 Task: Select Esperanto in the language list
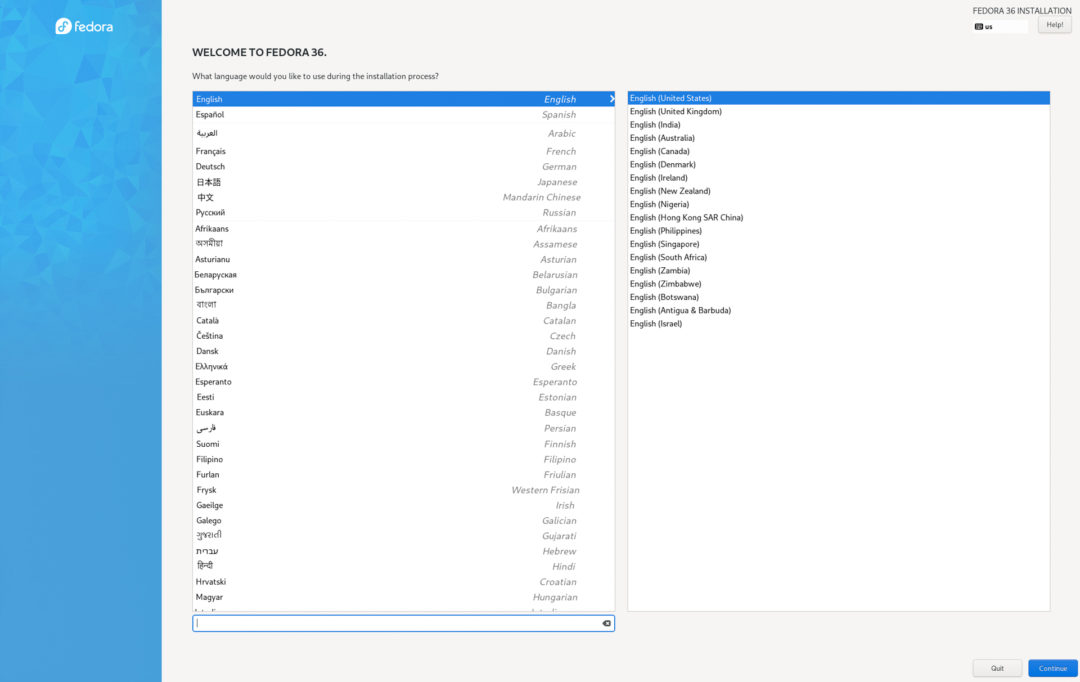[x=404, y=382]
